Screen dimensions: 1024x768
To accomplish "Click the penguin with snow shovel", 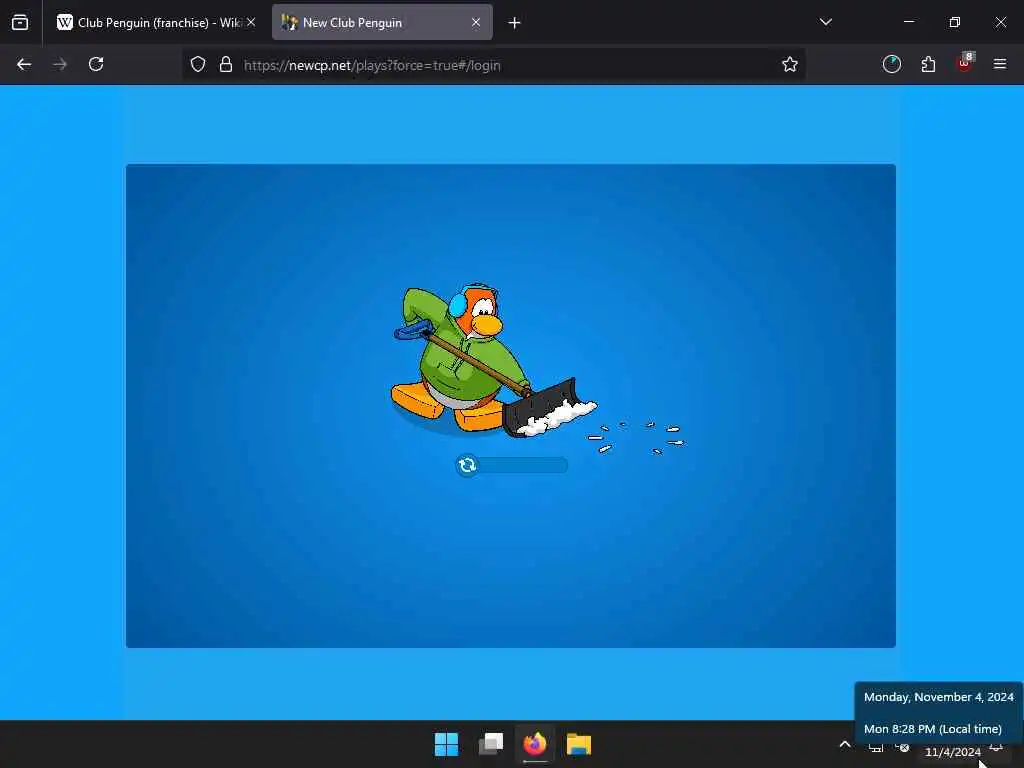I will 493,360.
